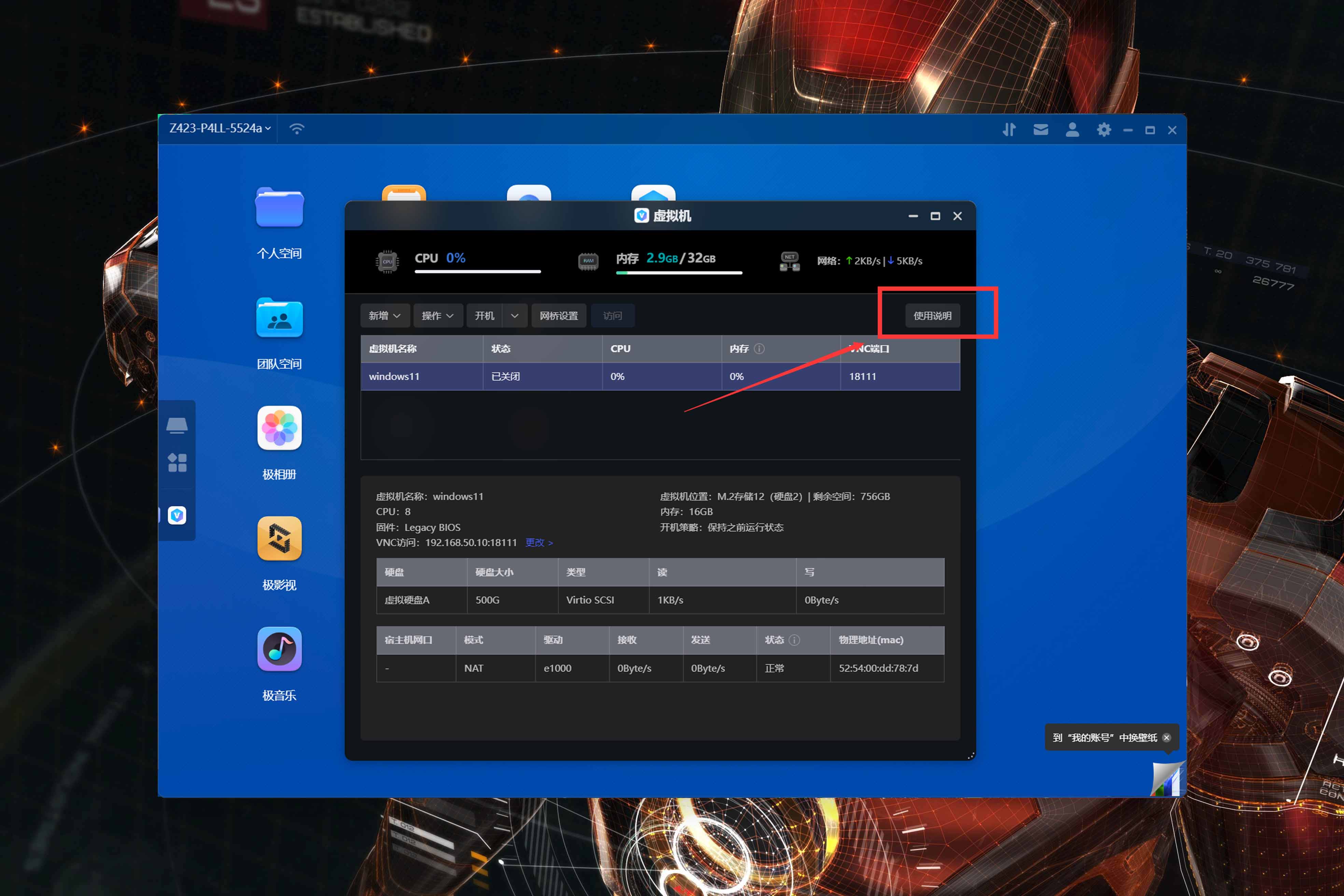Click the 更改 link for VNC access
The width and height of the screenshot is (1344, 896).
click(x=539, y=542)
